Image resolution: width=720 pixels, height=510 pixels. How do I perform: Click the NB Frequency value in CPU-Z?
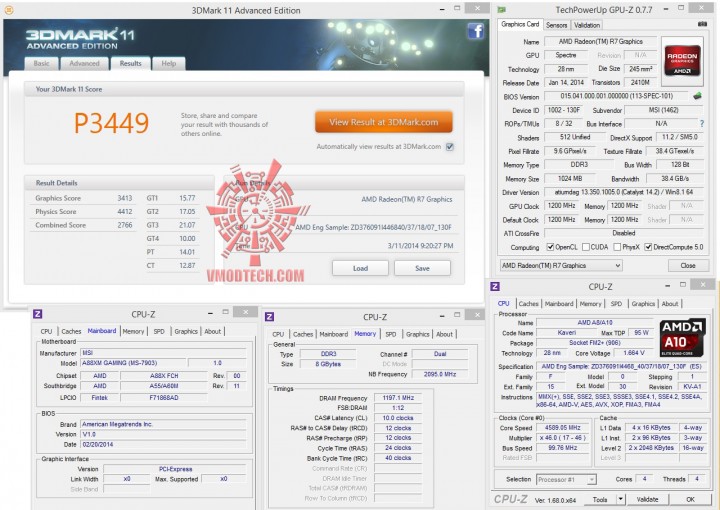coord(440,374)
